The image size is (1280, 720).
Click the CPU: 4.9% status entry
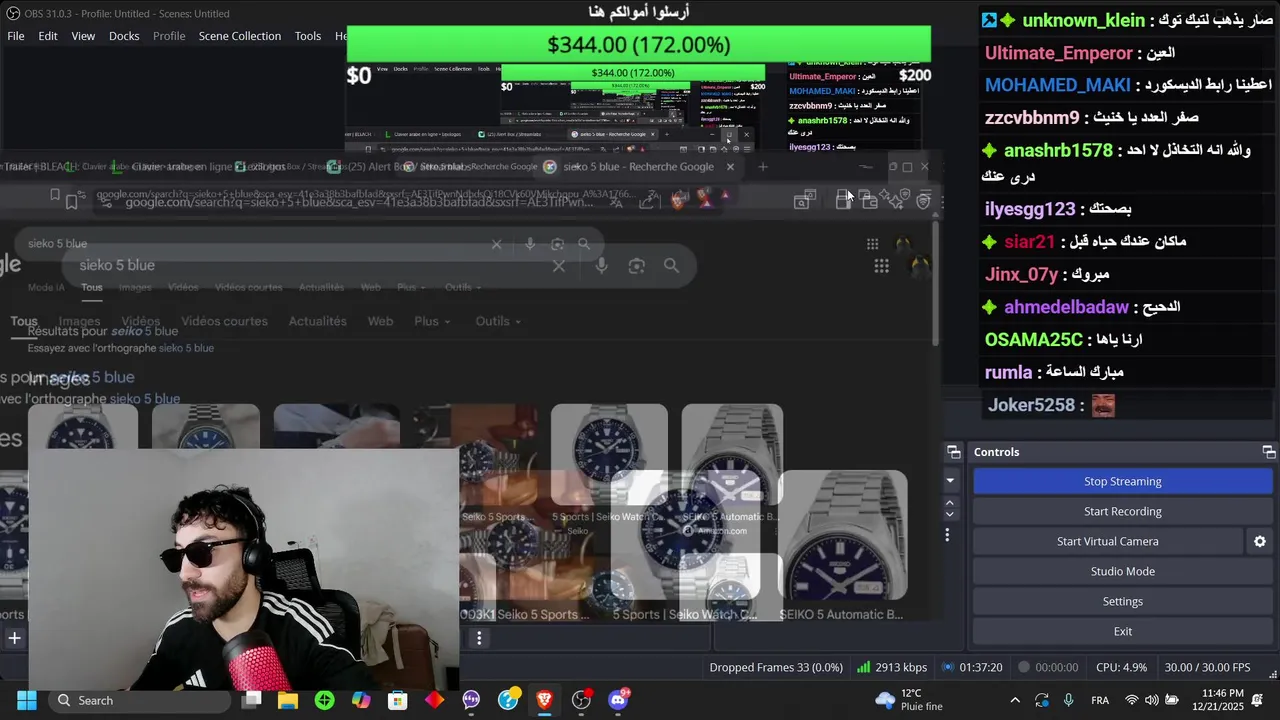[1121, 667]
